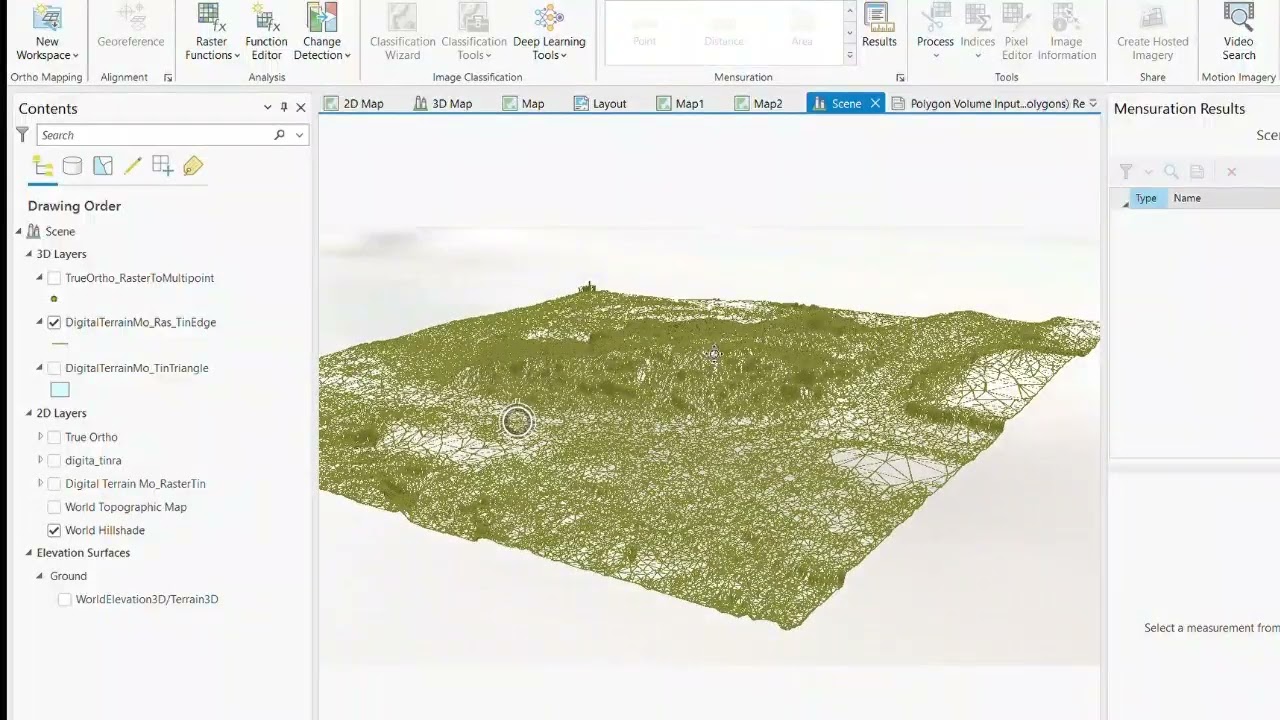This screenshot has height=720, width=1280.
Task: Launch the Function Editor
Action: click(266, 34)
